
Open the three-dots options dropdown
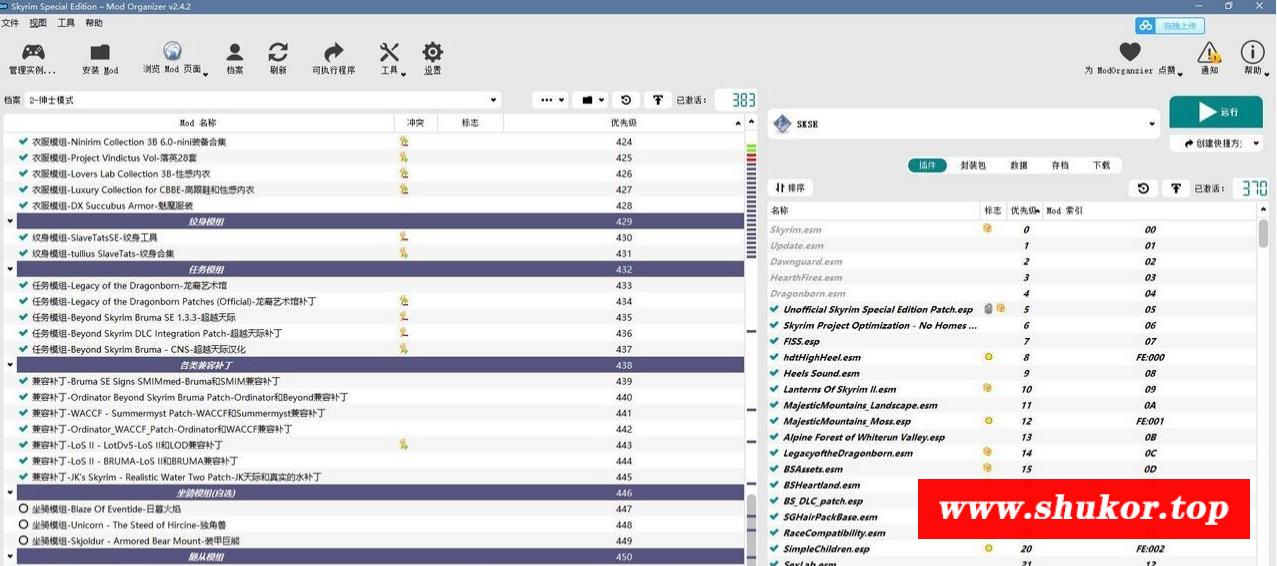pyautogui.click(x=550, y=100)
